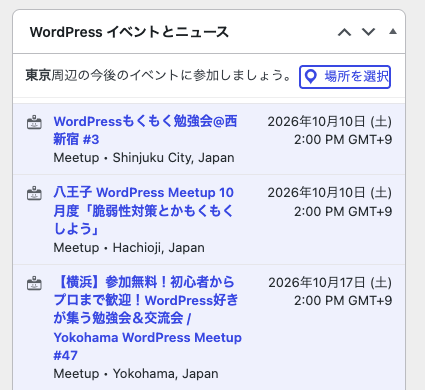Viewport: 425px width, 390px height.
Task: Select the text Meetup・Shinjuku City, Japan
Action: (144, 158)
